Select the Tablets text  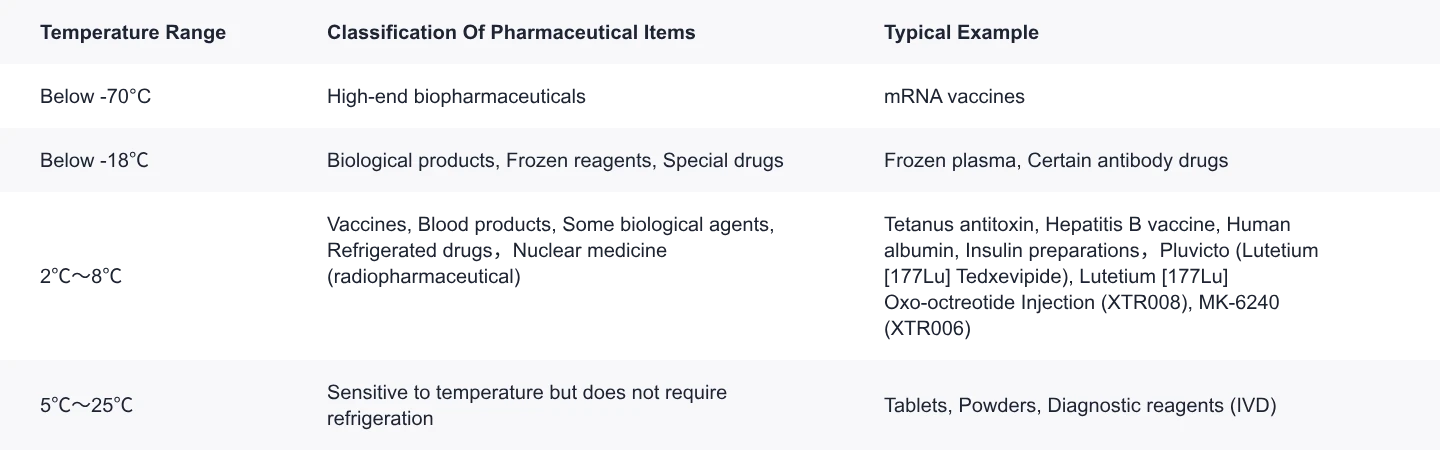[x=917, y=406]
